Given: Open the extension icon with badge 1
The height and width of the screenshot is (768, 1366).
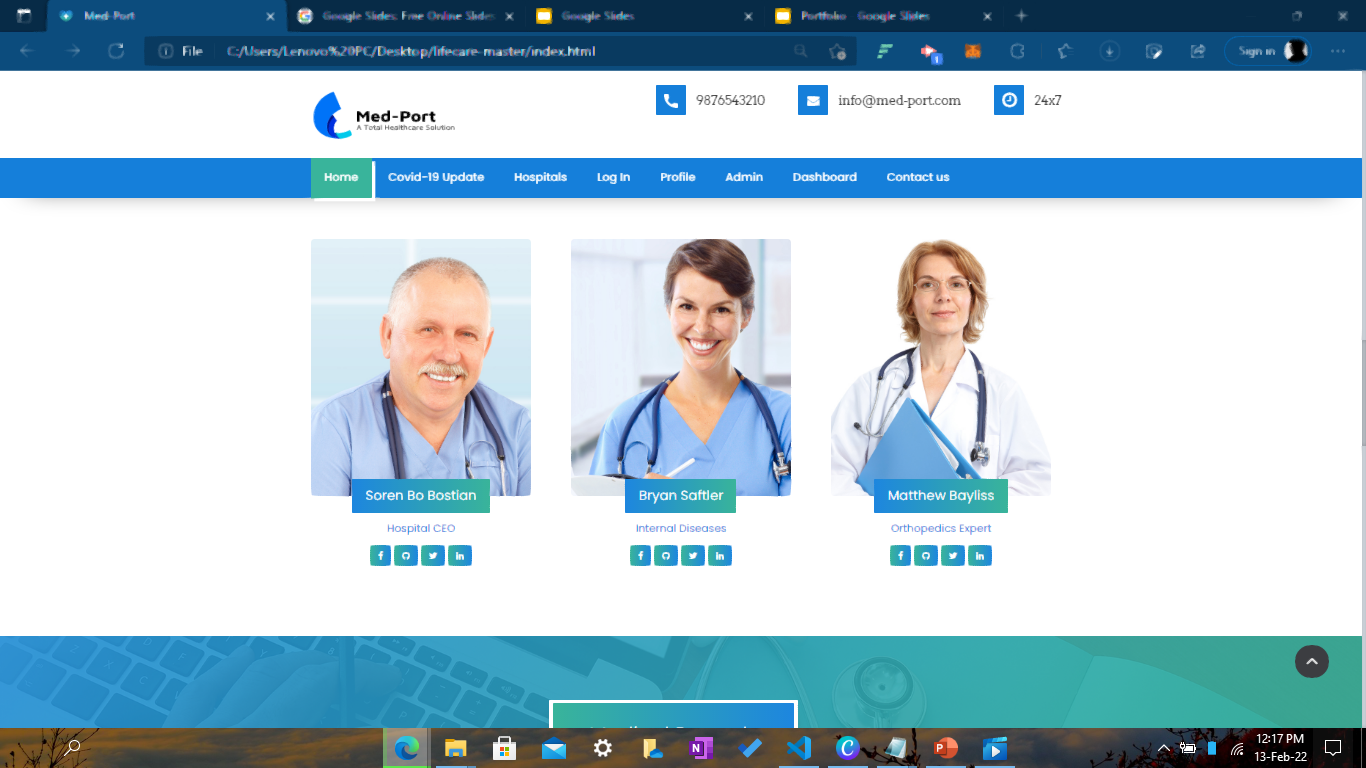Looking at the screenshot, I should coord(929,53).
